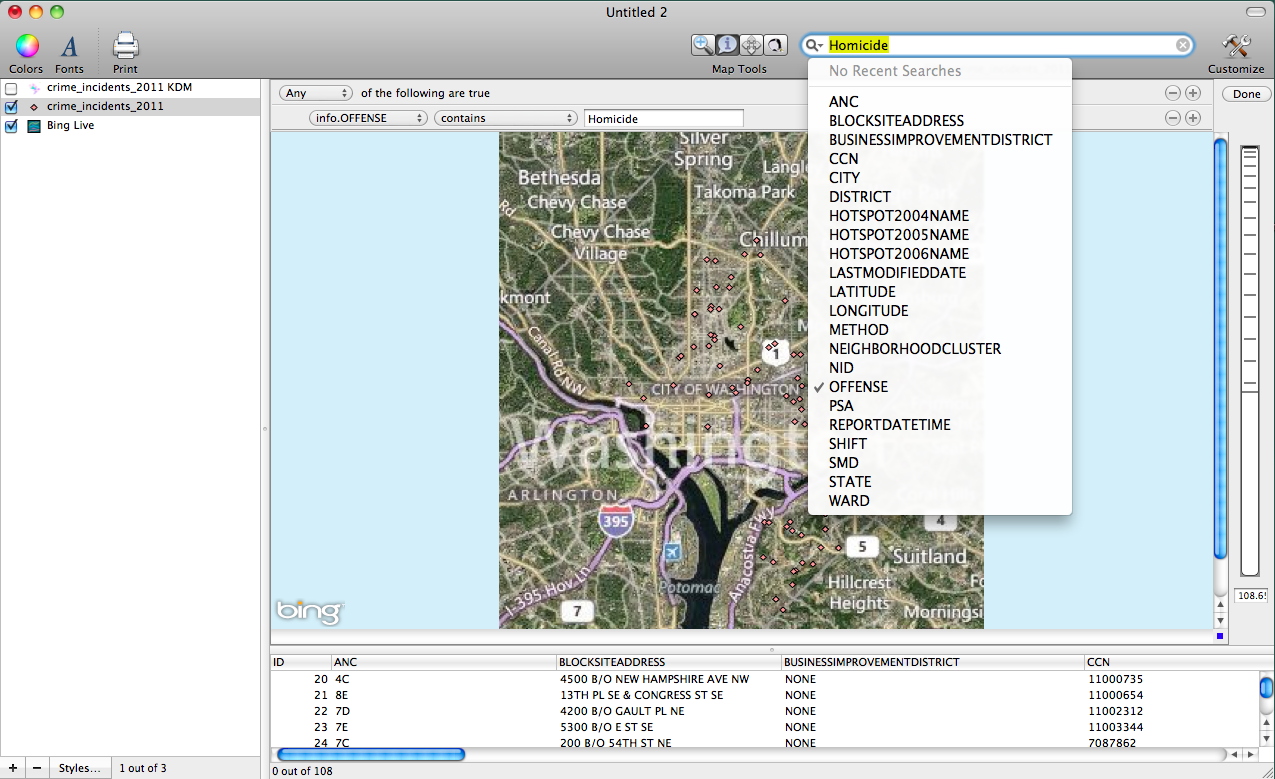Image resolution: width=1275 pixels, height=779 pixels.
Task: Clear the Homicide search text
Action: 1183,45
